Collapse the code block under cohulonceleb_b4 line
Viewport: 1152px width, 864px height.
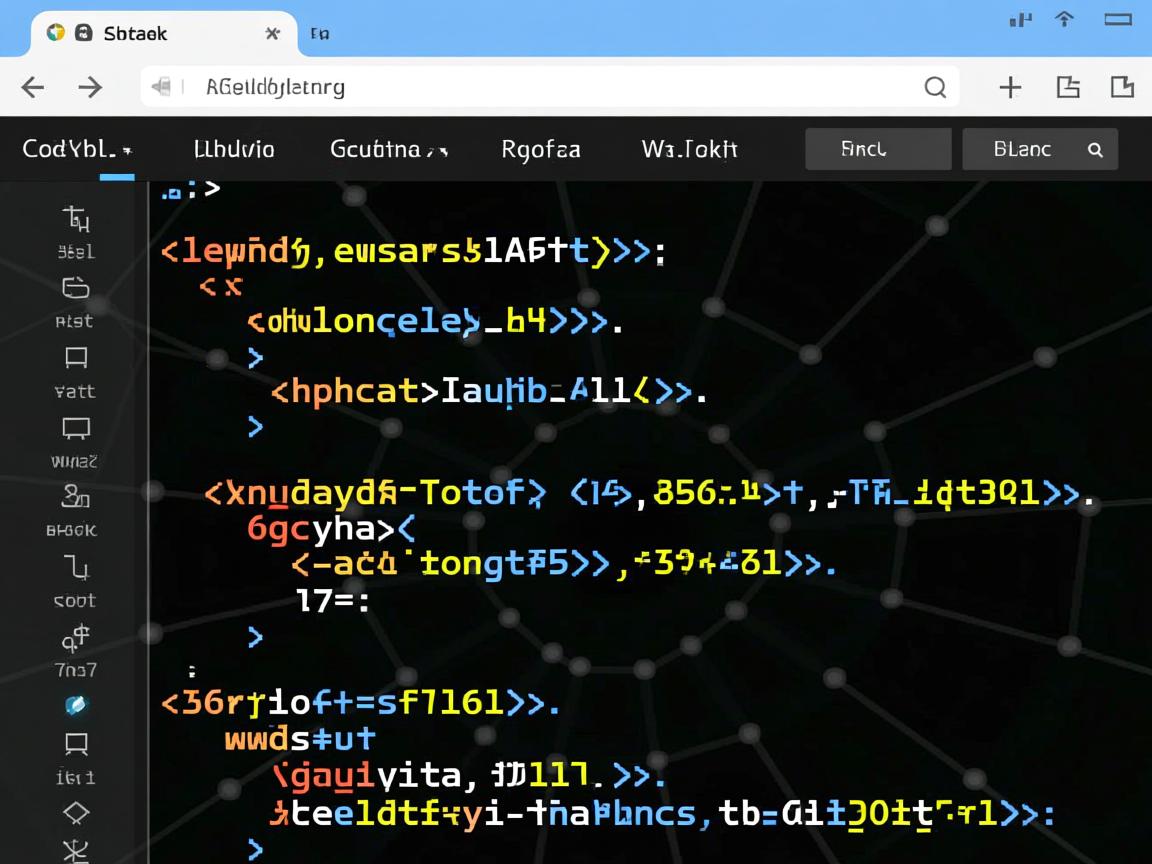pyautogui.click(x=255, y=357)
